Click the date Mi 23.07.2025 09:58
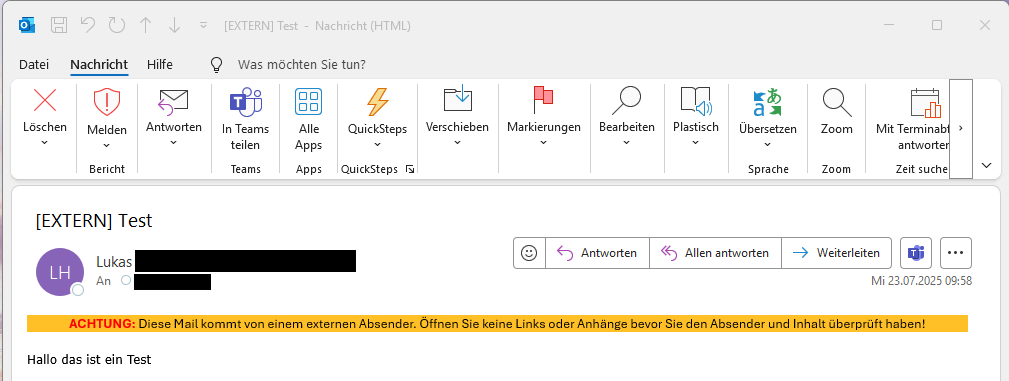 tap(921, 281)
